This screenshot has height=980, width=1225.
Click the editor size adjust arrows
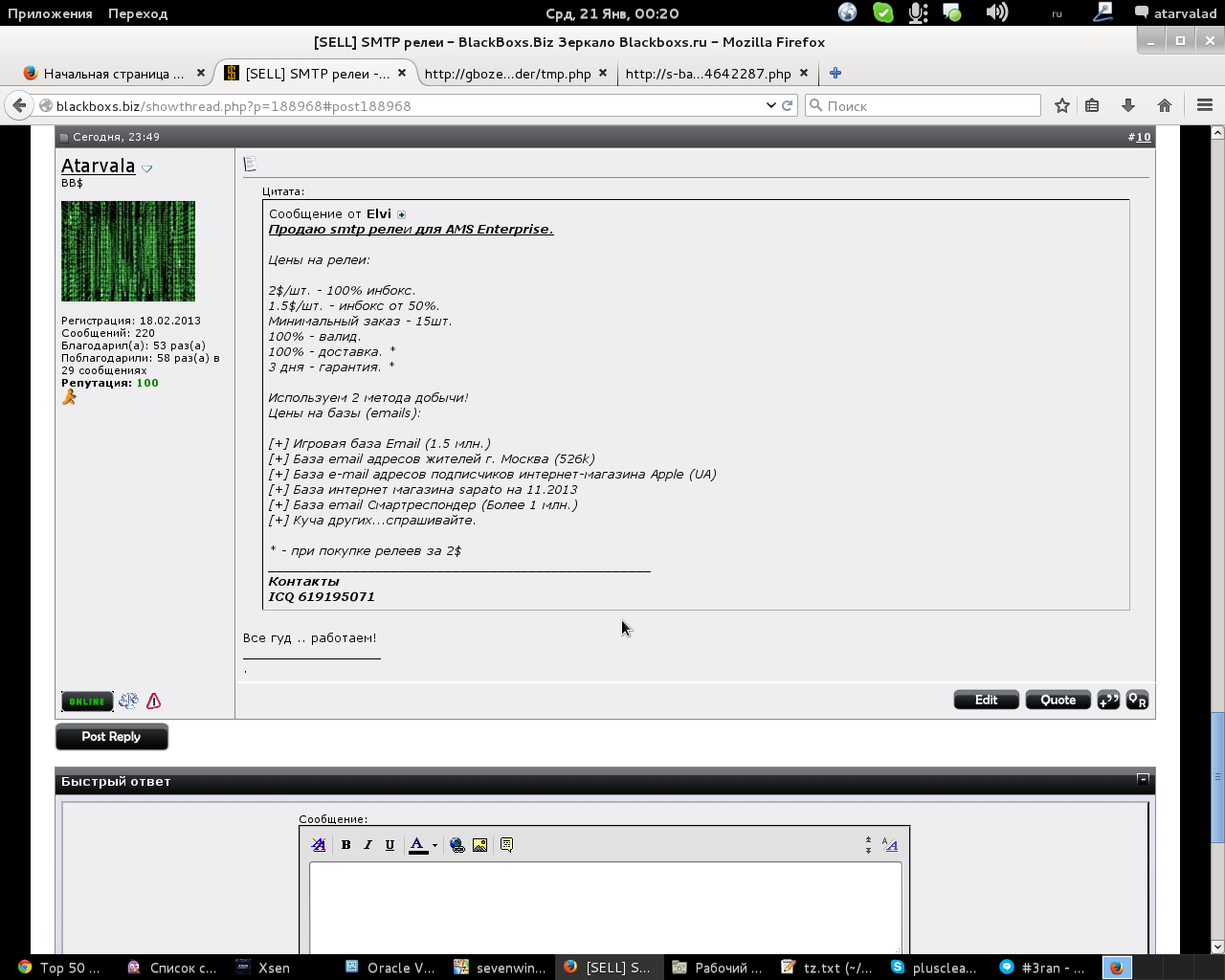point(868,845)
